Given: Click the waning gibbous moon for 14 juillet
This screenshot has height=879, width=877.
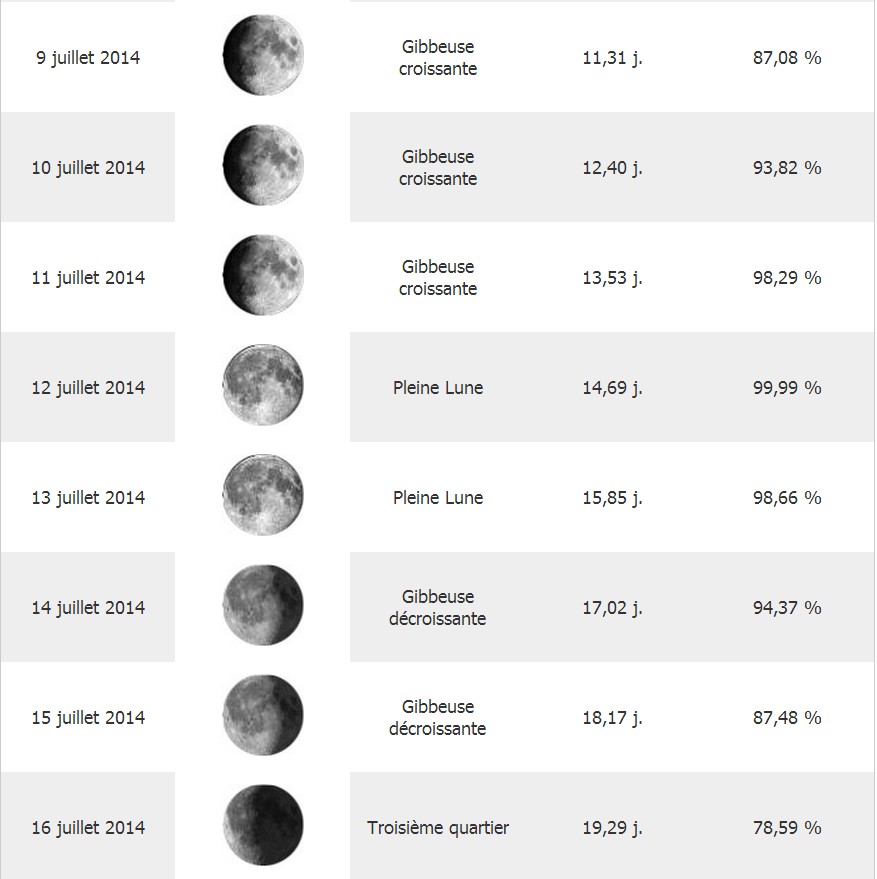Looking at the screenshot, I should pos(263,605).
